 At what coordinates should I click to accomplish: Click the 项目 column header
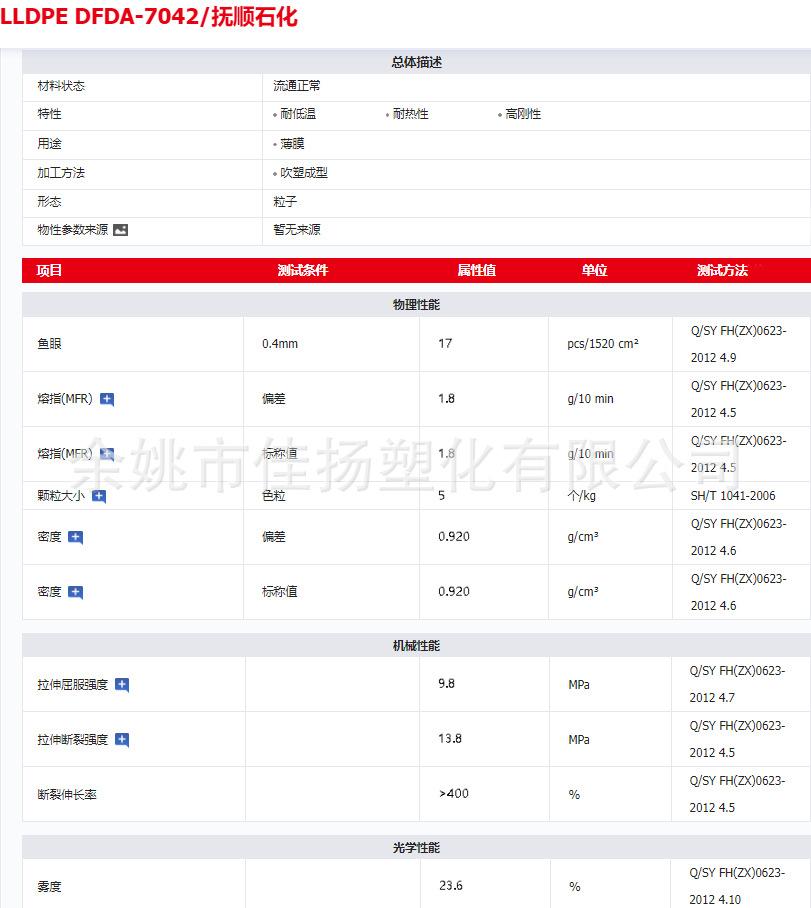[x=49, y=270]
